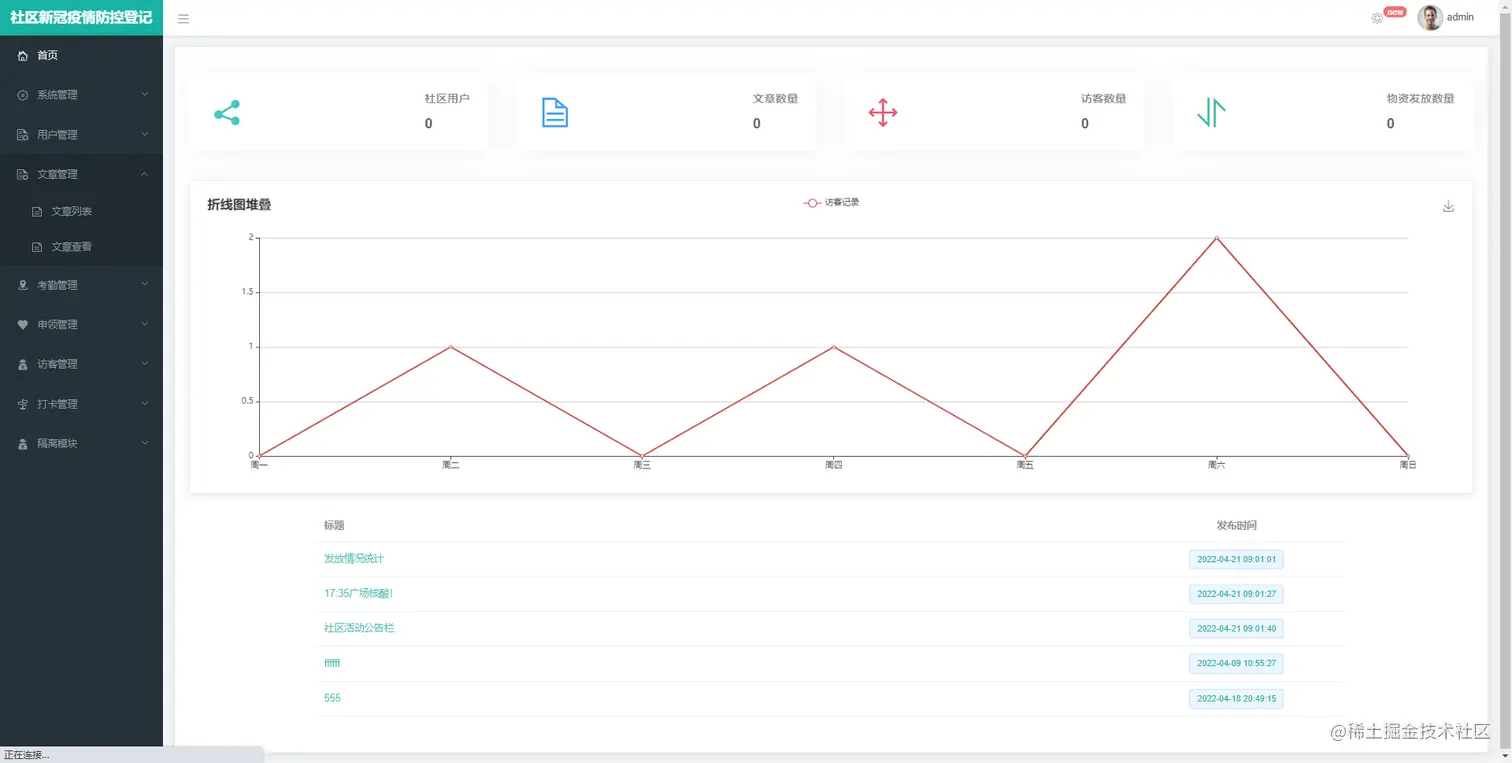The height and width of the screenshot is (763, 1512).
Task: Click the 周六 peak data point
Action: [1216, 238]
